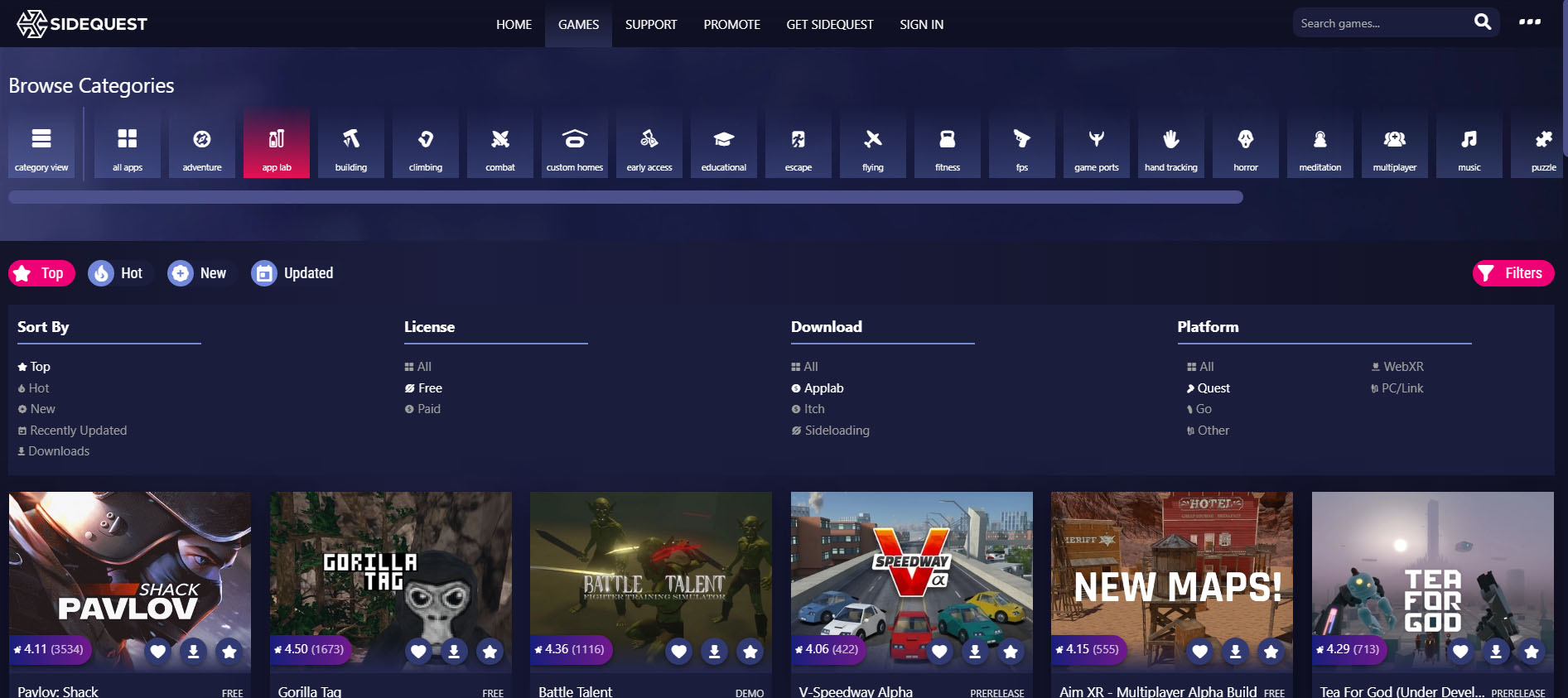Open the Battle Talent title link
This screenshot has height=698, width=1568.
coord(576,691)
